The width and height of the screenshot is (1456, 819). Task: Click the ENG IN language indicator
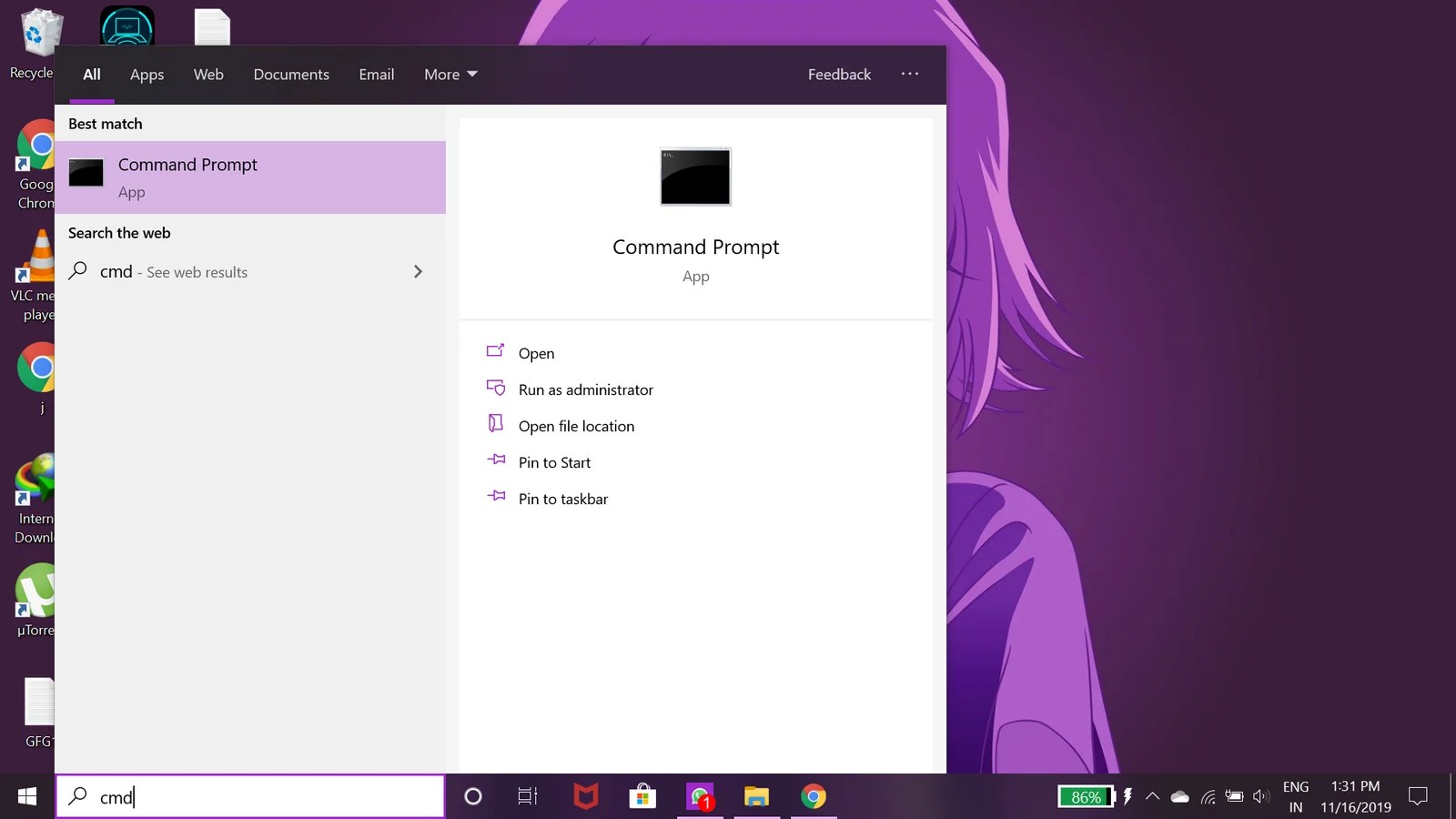[x=1296, y=796]
